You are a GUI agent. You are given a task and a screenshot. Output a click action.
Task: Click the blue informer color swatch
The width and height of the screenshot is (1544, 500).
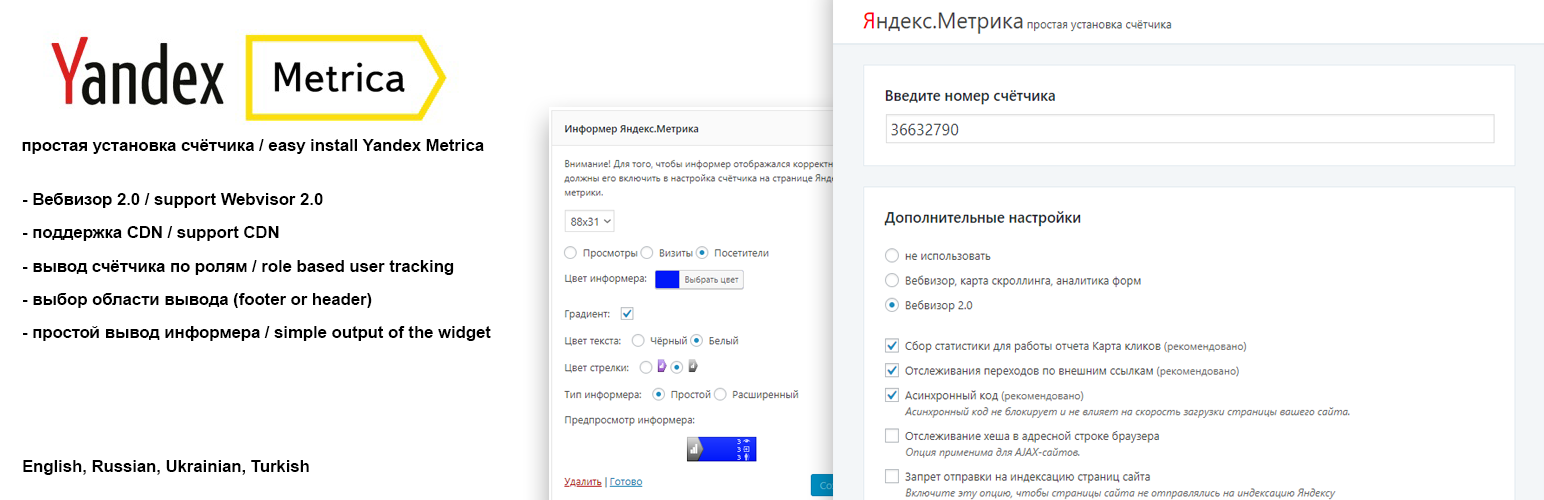667,280
